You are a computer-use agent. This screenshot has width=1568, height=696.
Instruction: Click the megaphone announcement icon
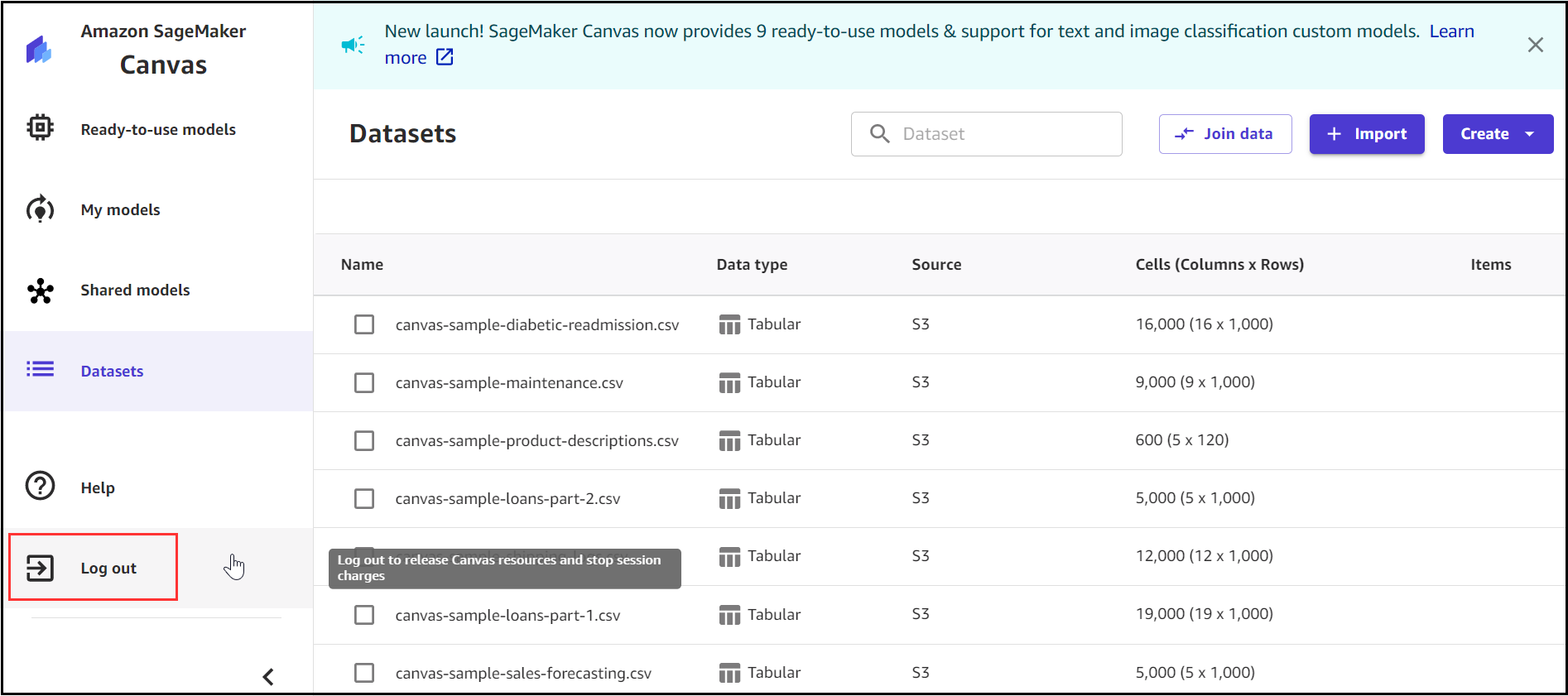pos(353,45)
